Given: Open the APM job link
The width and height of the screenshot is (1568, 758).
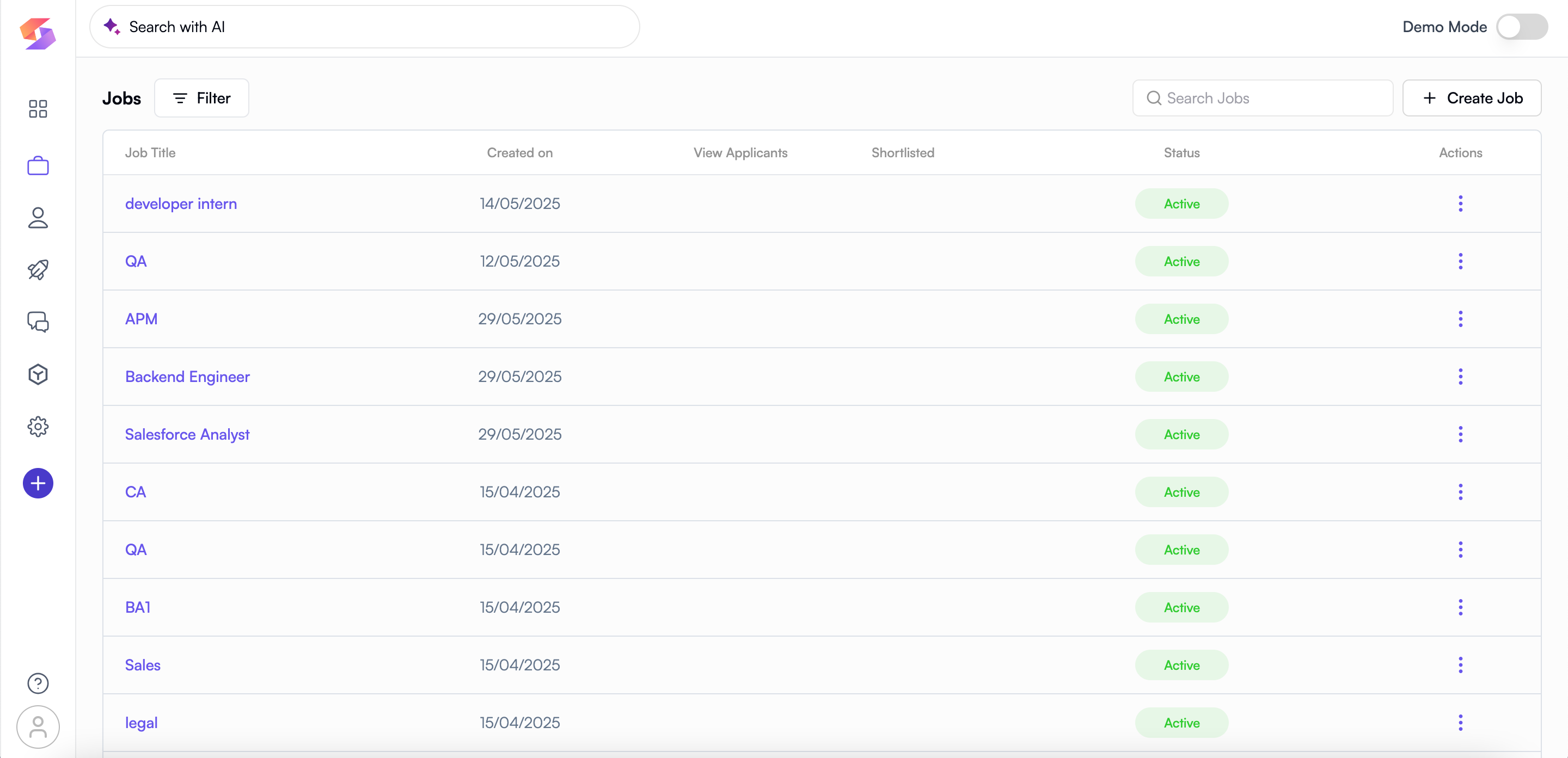Looking at the screenshot, I should (141, 319).
